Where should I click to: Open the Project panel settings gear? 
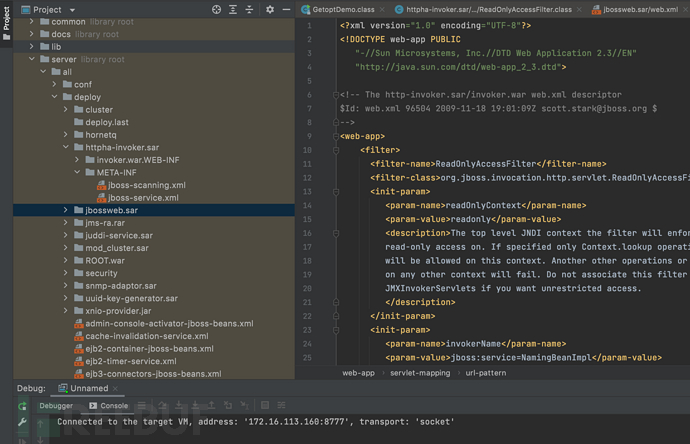270,9
